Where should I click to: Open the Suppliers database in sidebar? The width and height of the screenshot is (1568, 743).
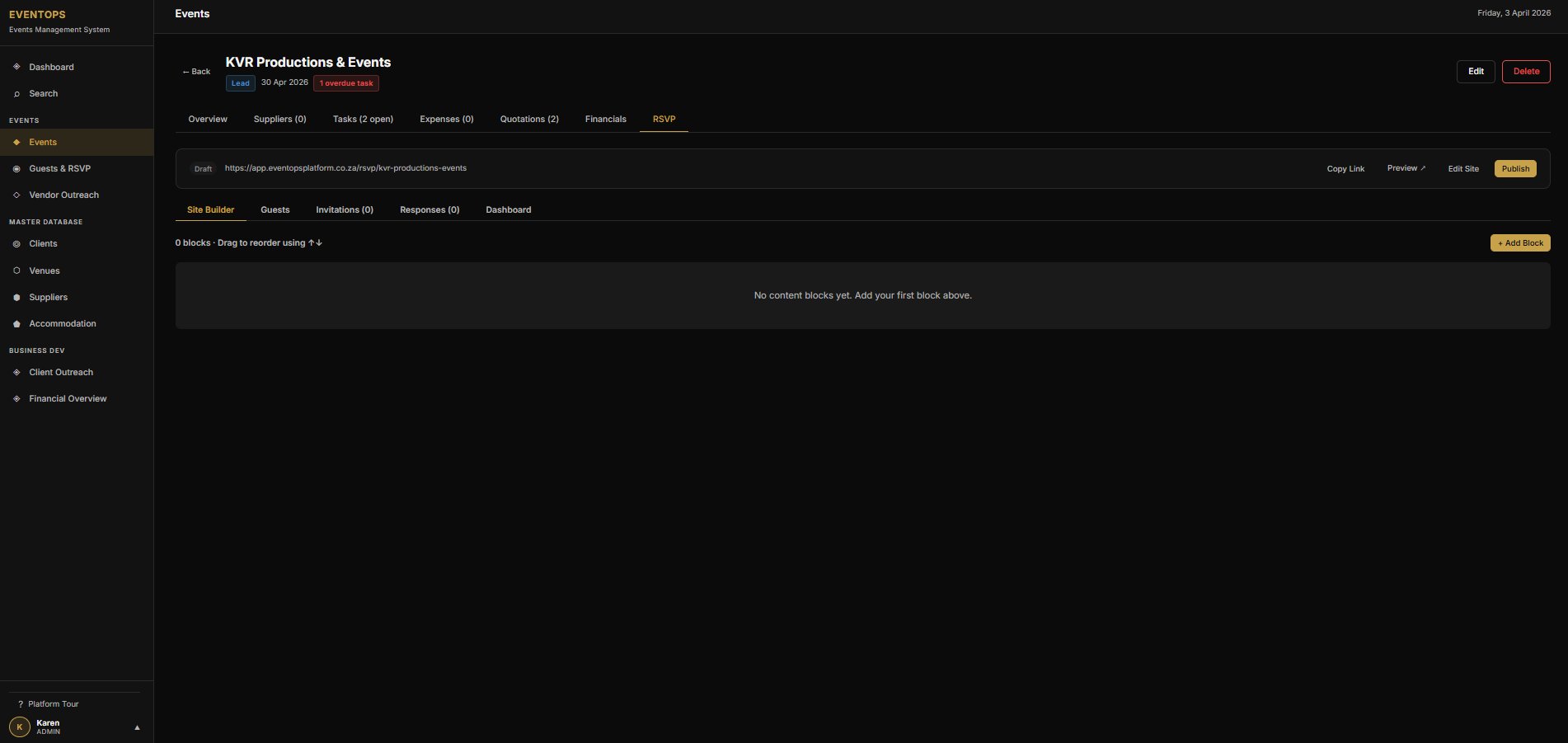48,297
